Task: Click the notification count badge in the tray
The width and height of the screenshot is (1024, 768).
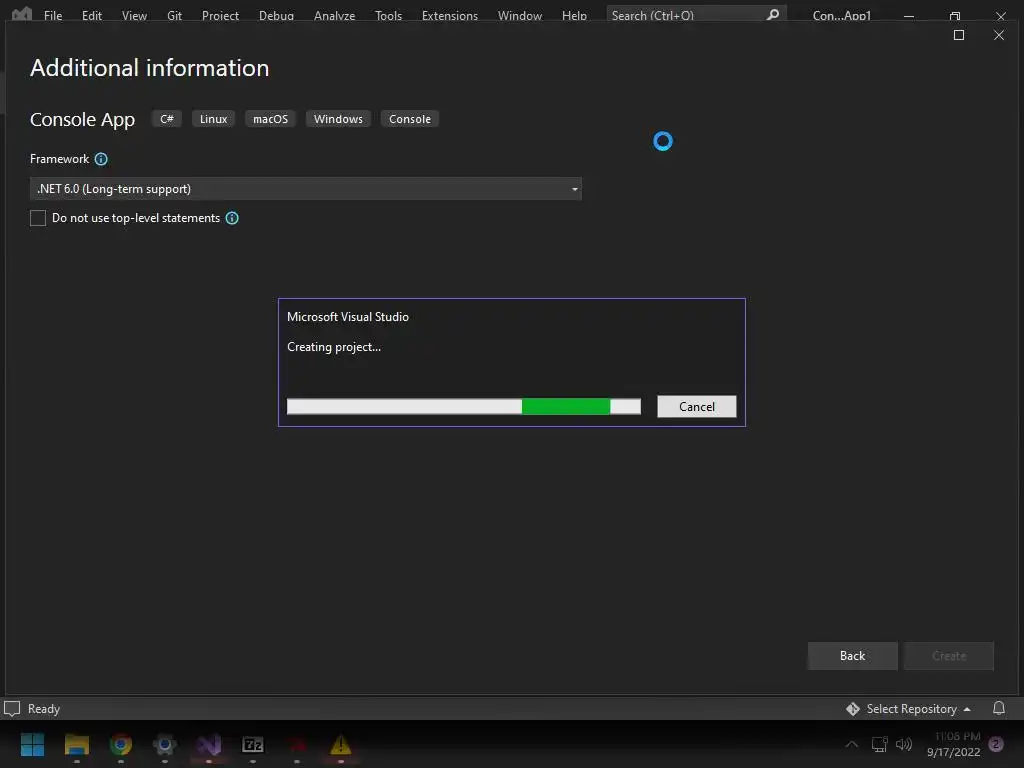Action: (996, 744)
